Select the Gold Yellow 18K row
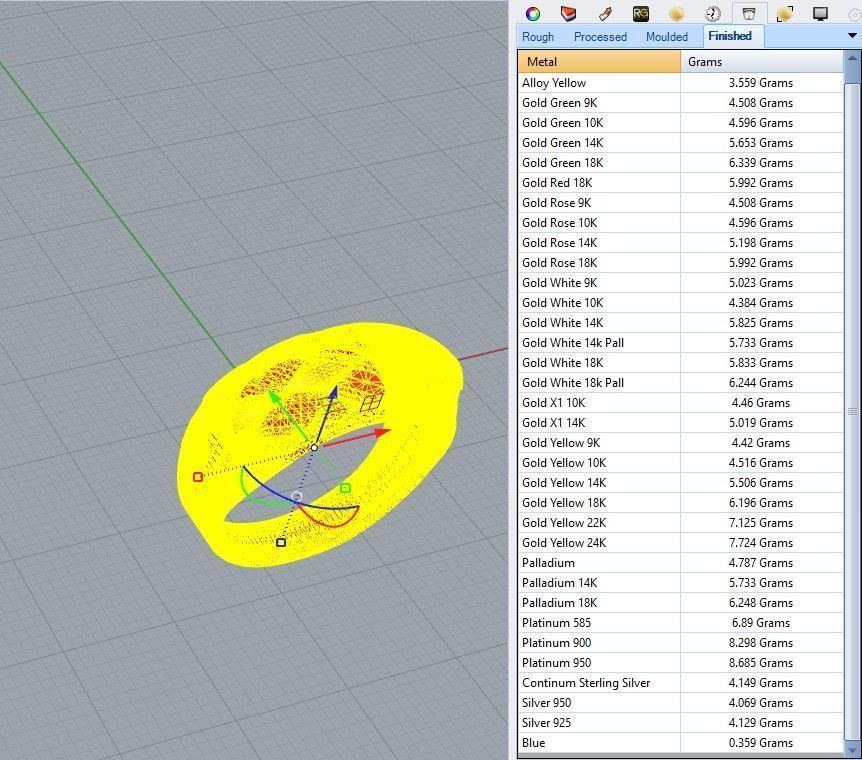 pyautogui.click(x=680, y=503)
